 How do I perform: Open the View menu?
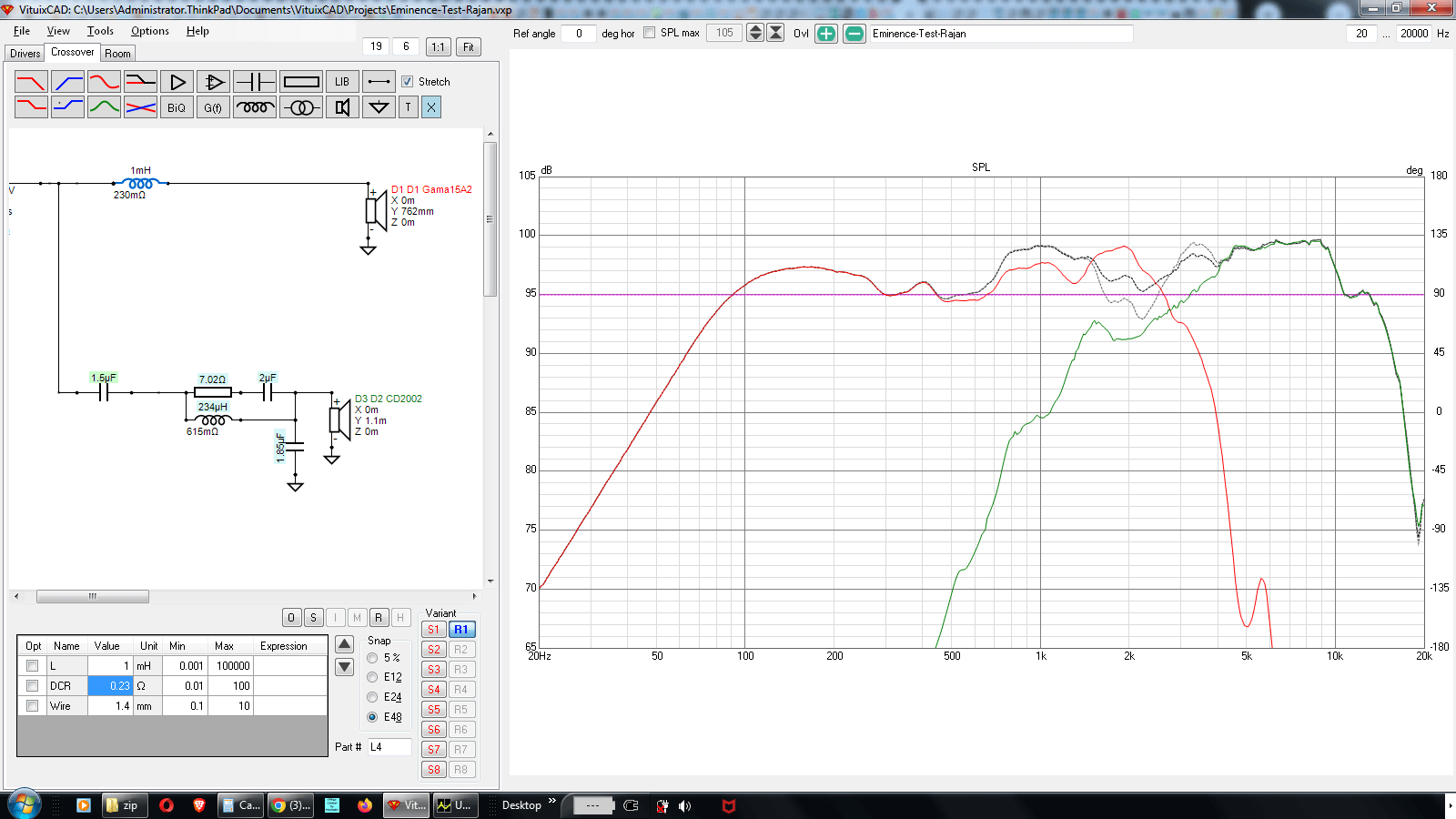(x=58, y=31)
